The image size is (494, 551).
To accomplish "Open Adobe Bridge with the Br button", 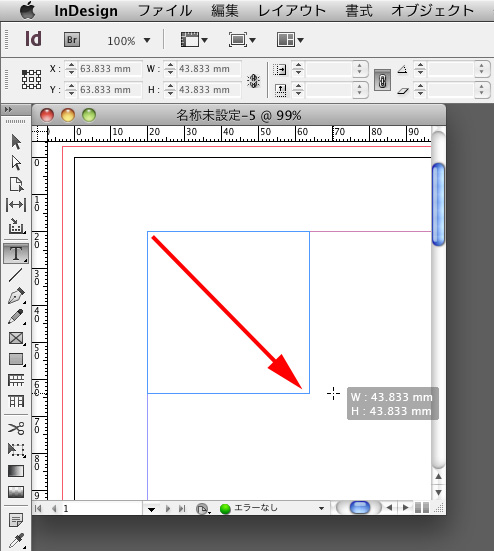I will (72, 40).
